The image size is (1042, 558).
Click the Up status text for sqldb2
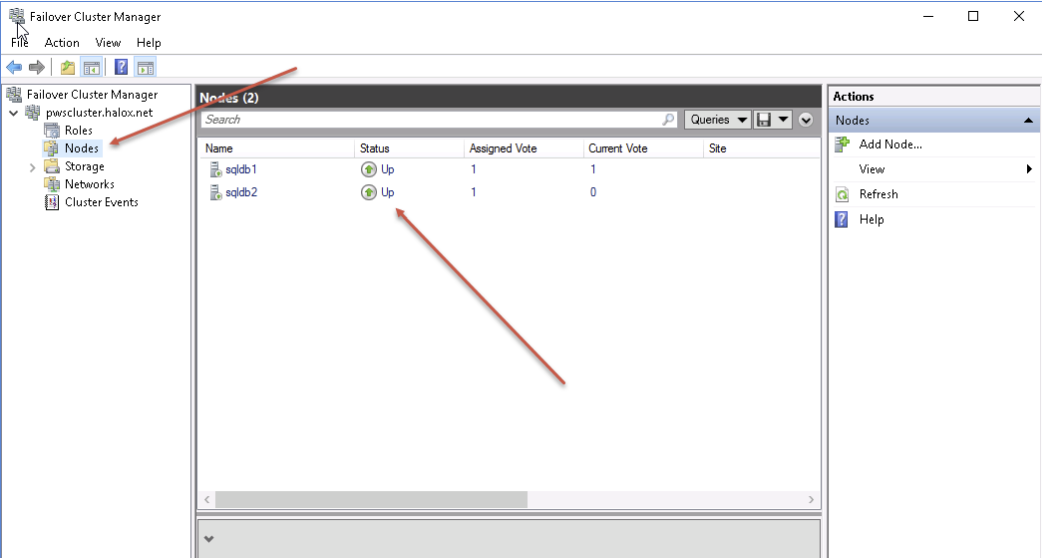tap(387, 192)
